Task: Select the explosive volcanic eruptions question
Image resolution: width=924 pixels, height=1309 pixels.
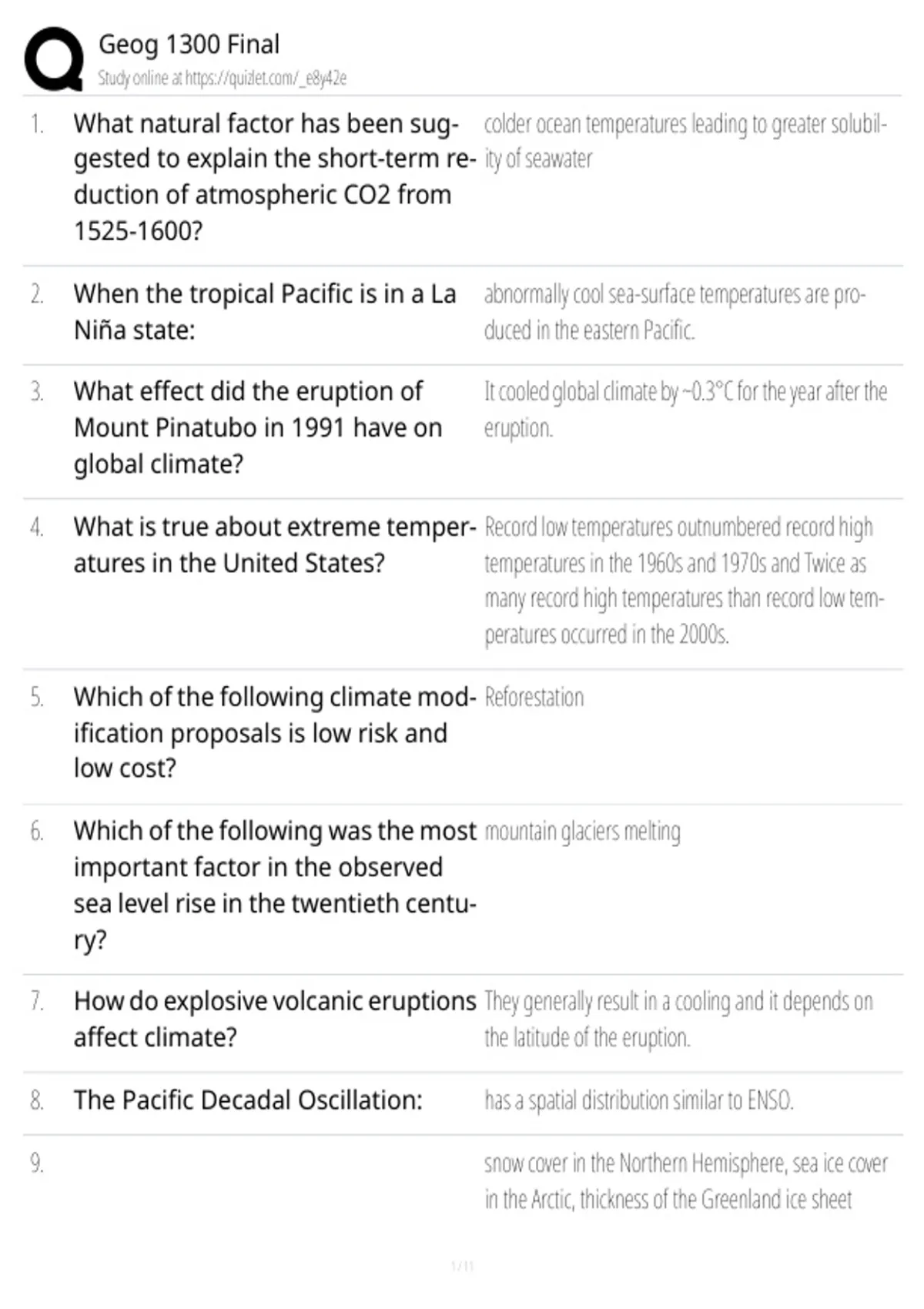Action: (275, 1019)
